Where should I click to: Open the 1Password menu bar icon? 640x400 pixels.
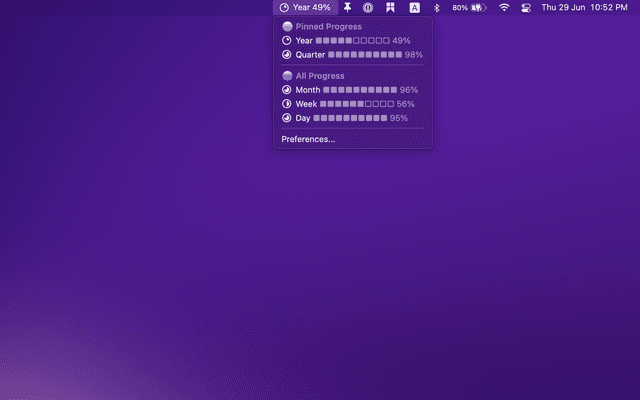[368, 7]
